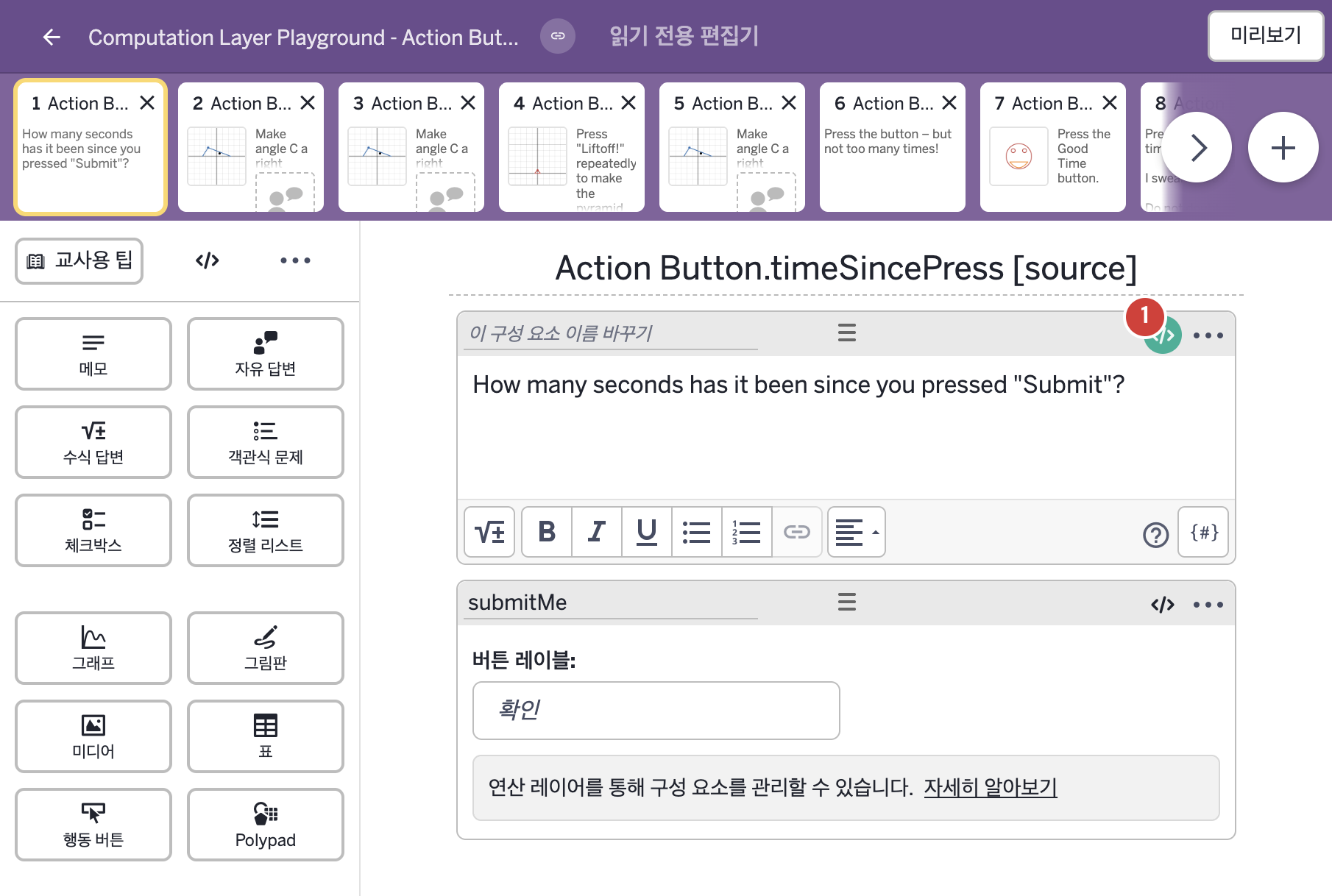Open the 교사용 팁 teacher tips button
The image size is (1332, 896).
click(79, 260)
